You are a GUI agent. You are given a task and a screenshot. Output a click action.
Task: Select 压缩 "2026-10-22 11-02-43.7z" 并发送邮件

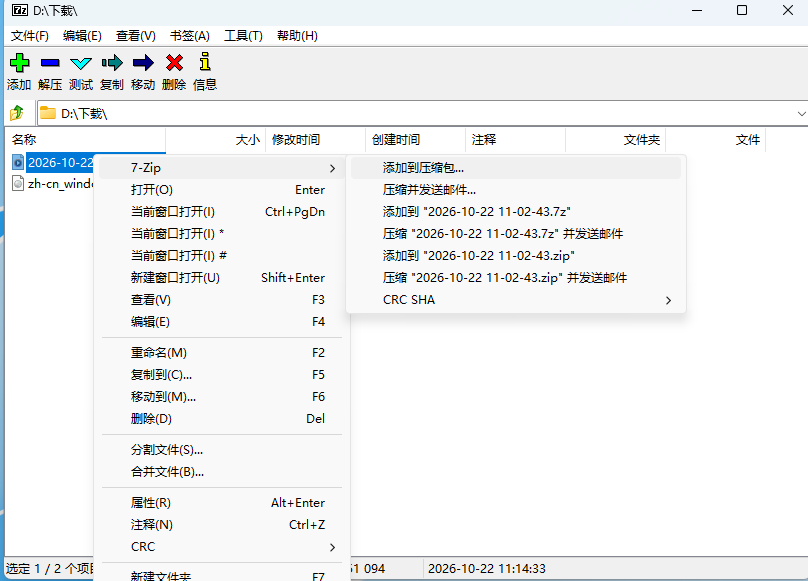pos(516,234)
